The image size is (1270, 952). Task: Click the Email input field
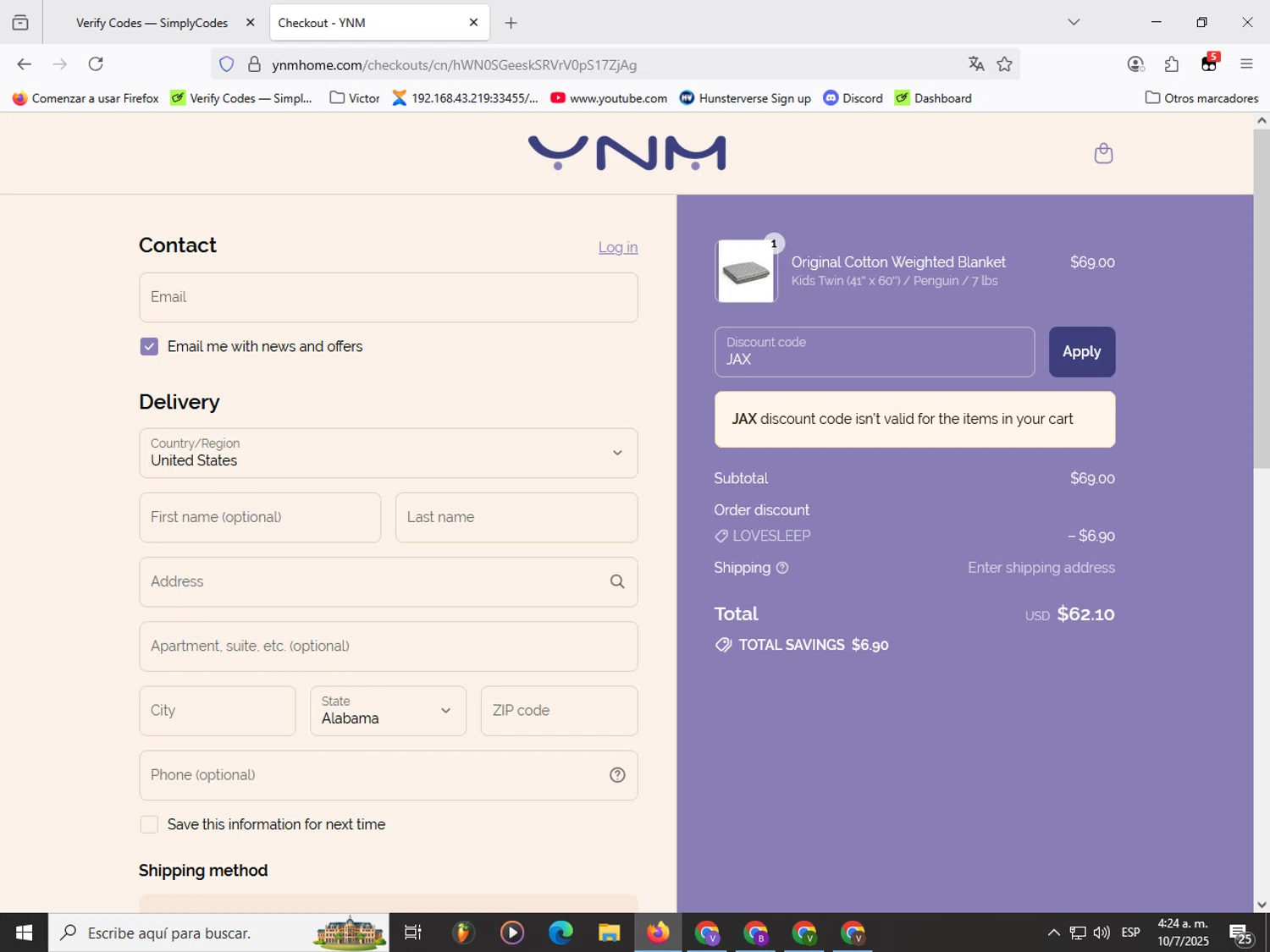coord(389,297)
